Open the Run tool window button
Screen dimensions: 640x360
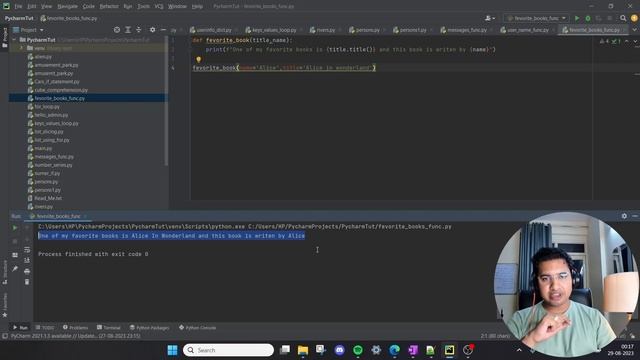pos(20,327)
